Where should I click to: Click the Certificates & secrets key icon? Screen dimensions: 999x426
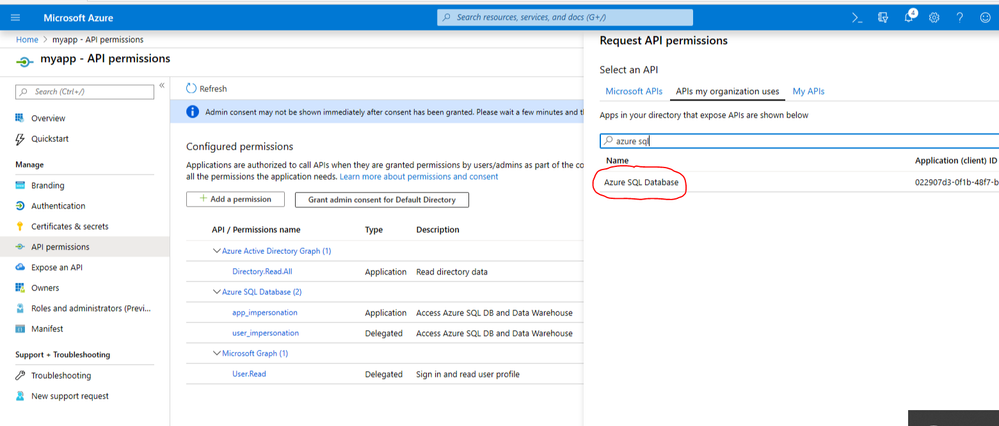20,226
